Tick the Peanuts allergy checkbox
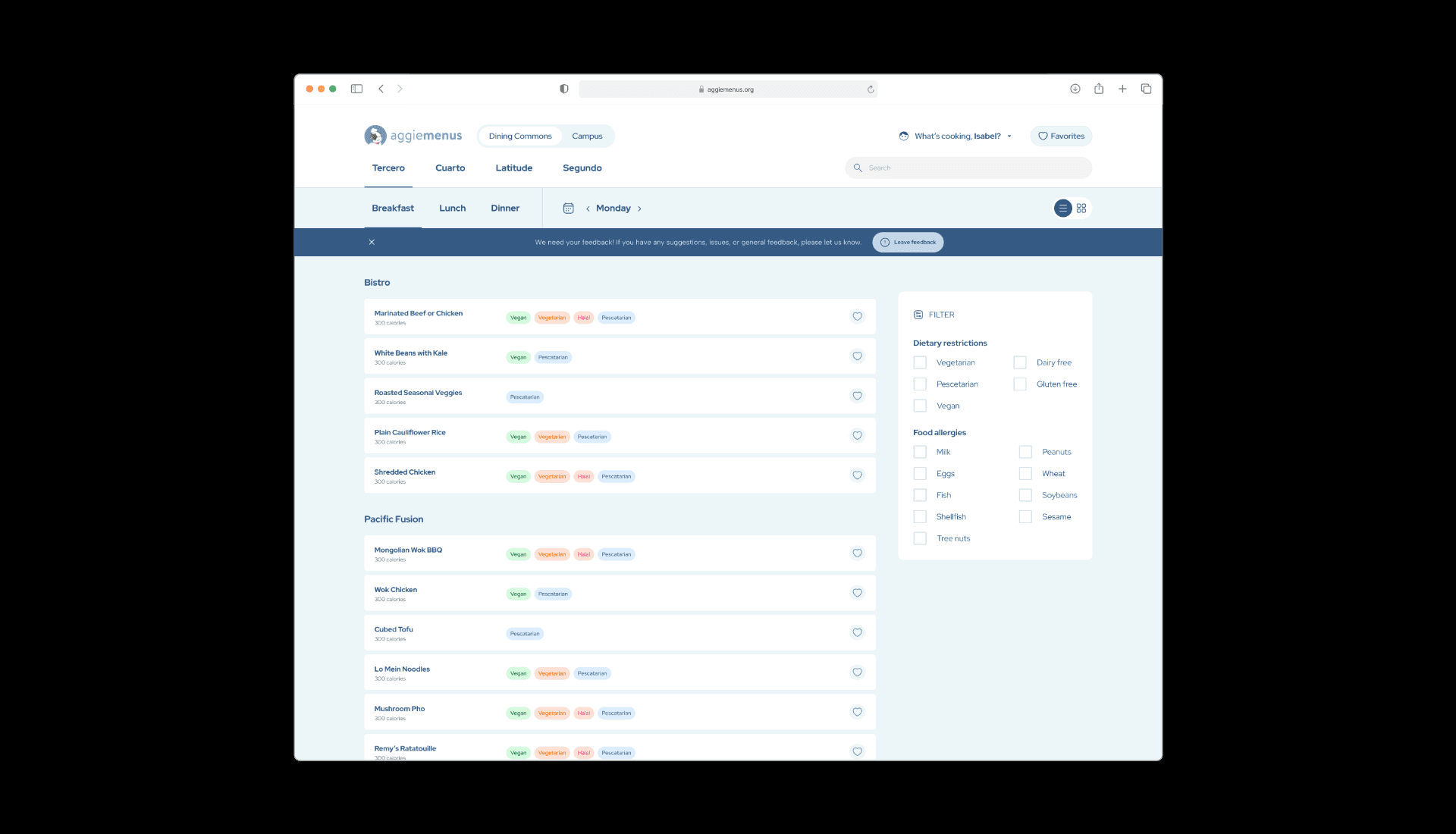Screen dimensions: 1456x834 pos(1025,452)
